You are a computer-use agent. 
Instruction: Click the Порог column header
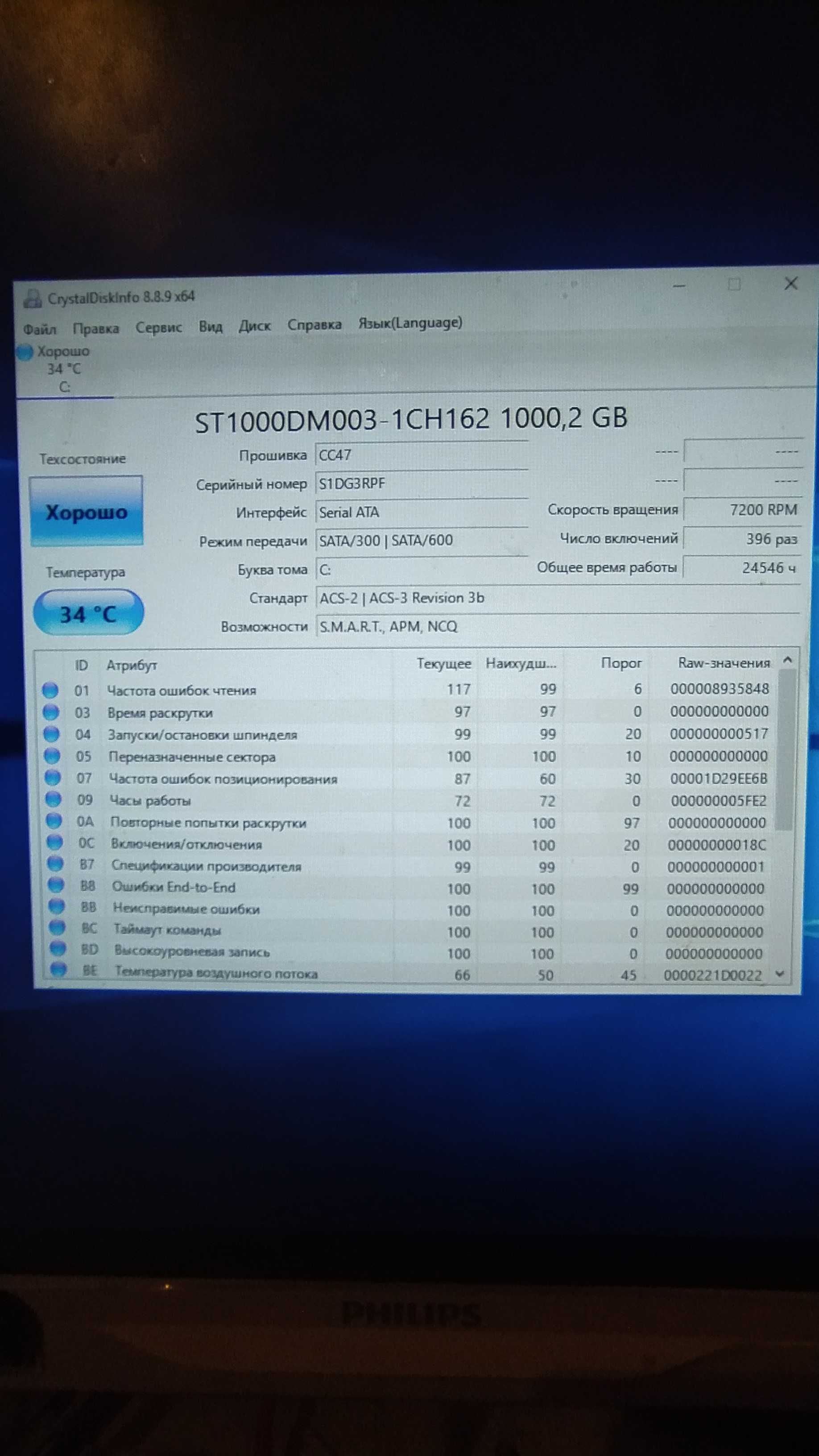point(621,663)
